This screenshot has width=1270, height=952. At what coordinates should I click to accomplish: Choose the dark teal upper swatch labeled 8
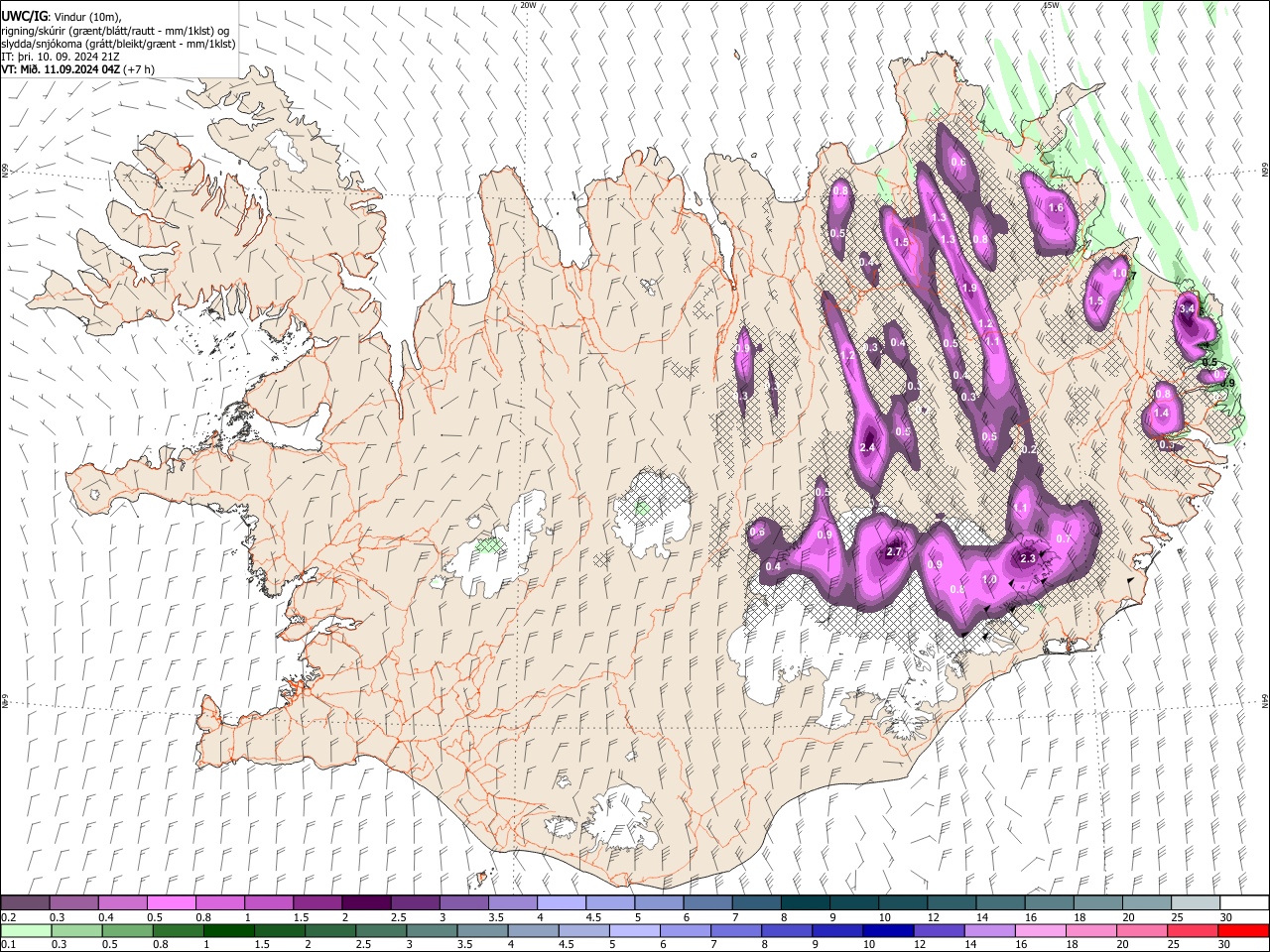[x=805, y=903]
